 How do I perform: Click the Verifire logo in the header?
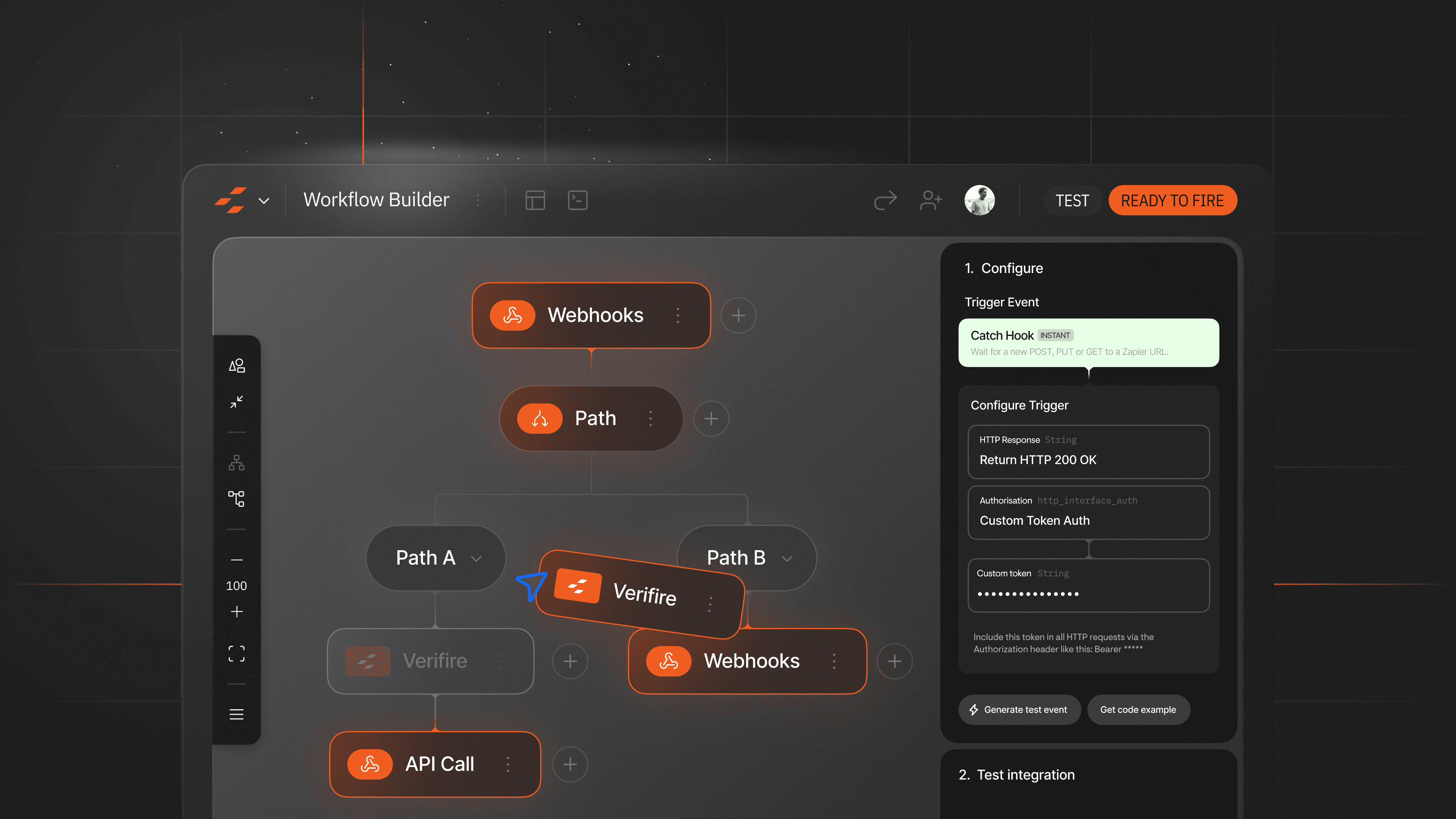coord(230,200)
